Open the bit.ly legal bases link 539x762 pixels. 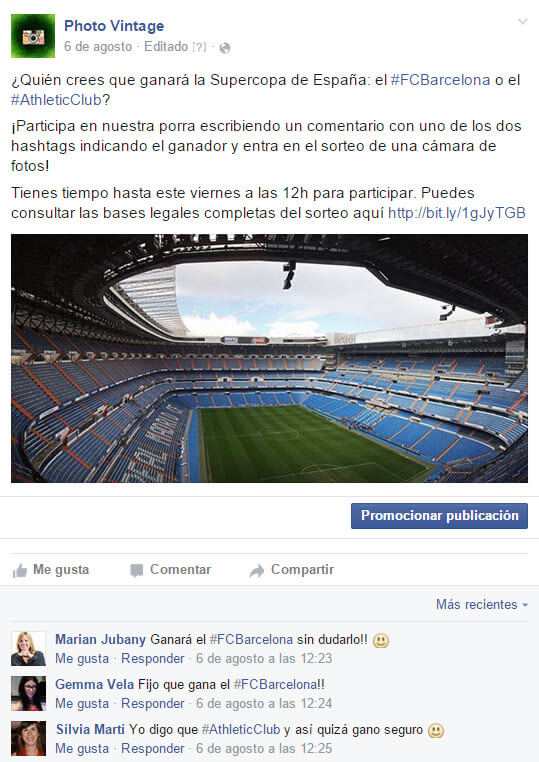[x=457, y=213]
